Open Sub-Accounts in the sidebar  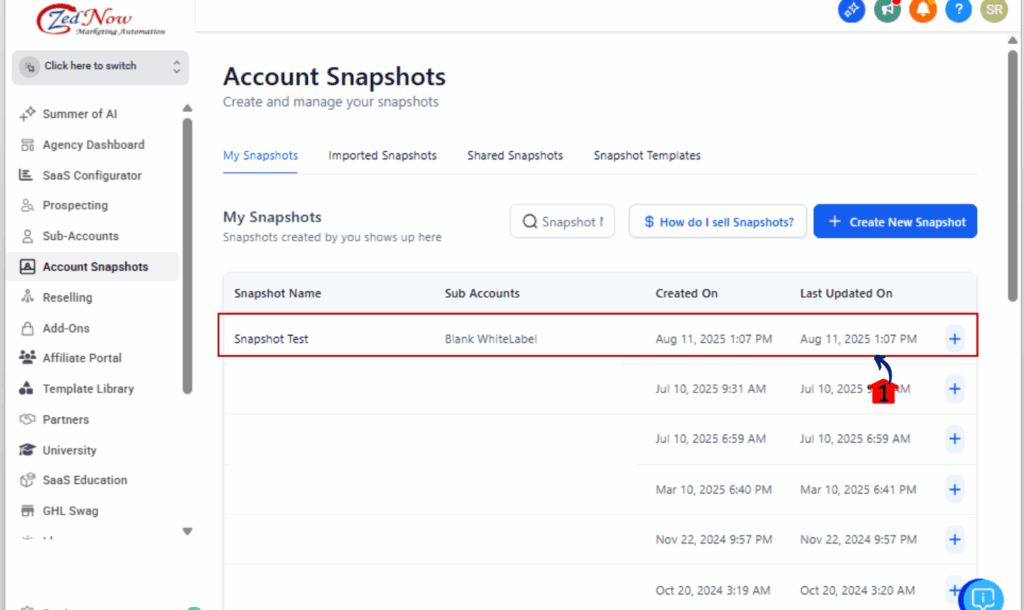pyautogui.click(x=80, y=236)
